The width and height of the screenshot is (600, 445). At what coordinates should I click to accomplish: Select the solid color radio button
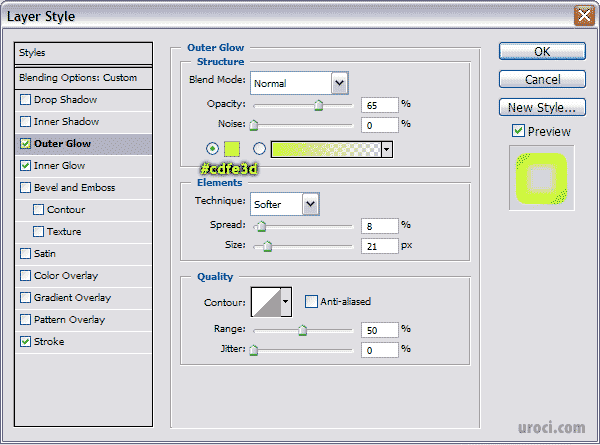tap(212, 148)
